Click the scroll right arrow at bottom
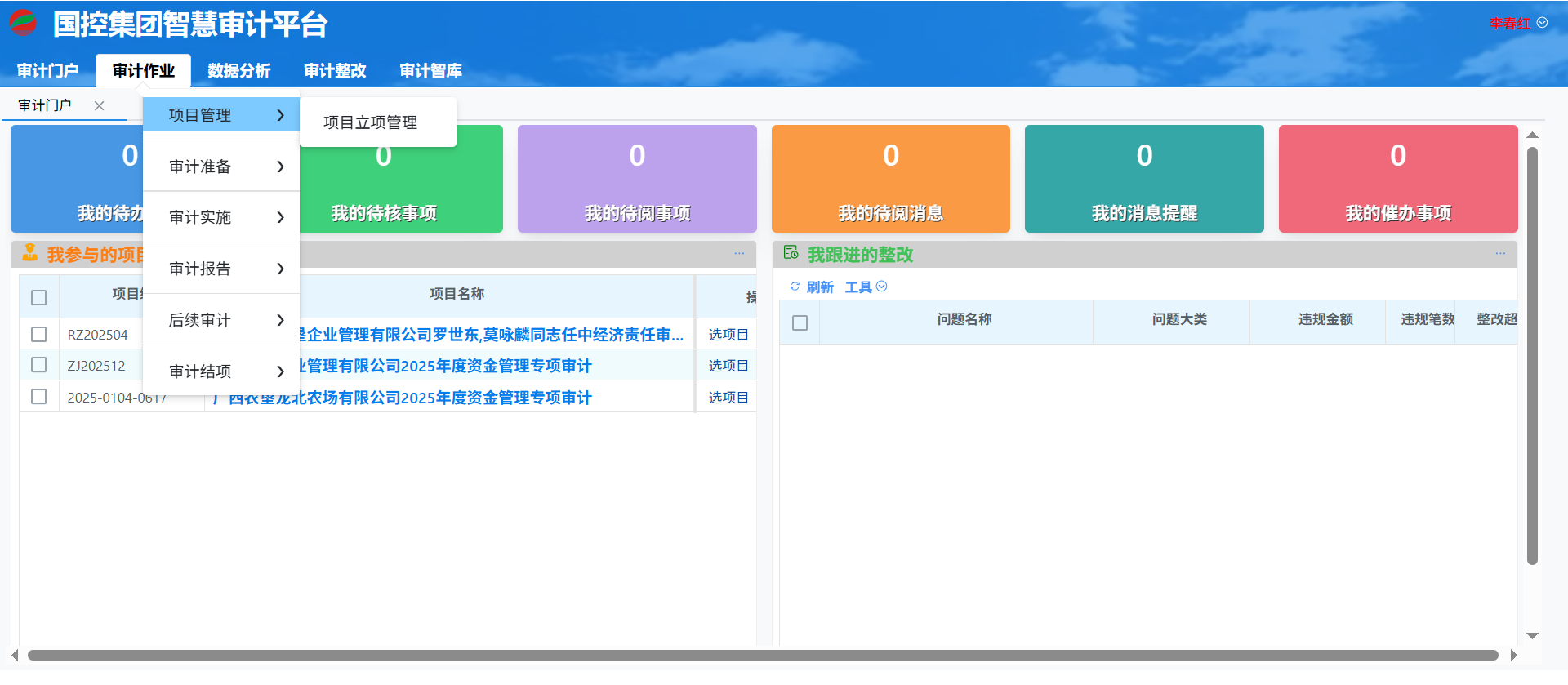Viewport: 1568px width, 685px height. coord(1513,655)
